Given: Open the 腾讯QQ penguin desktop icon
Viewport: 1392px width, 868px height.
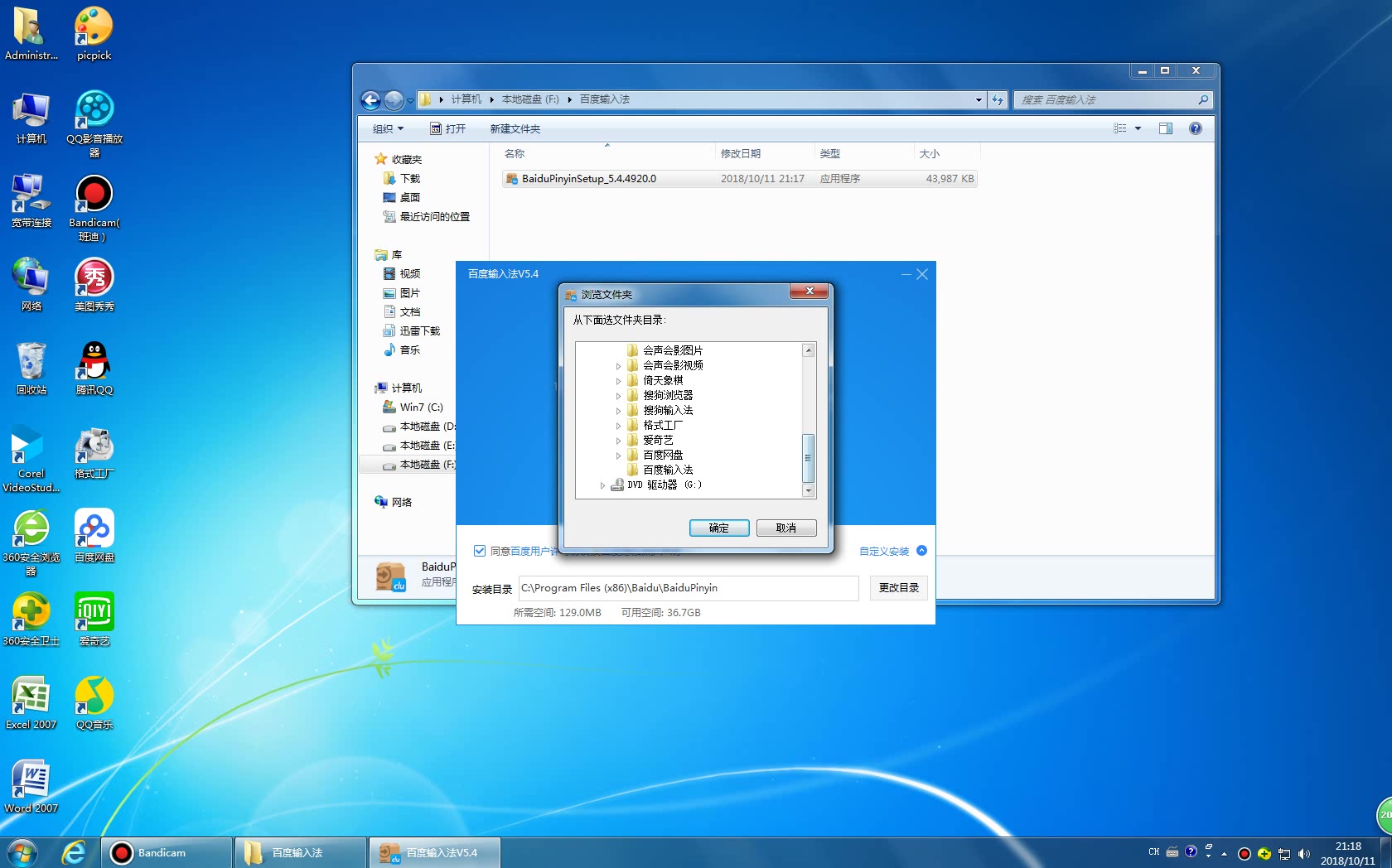Looking at the screenshot, I should (94, 368).
